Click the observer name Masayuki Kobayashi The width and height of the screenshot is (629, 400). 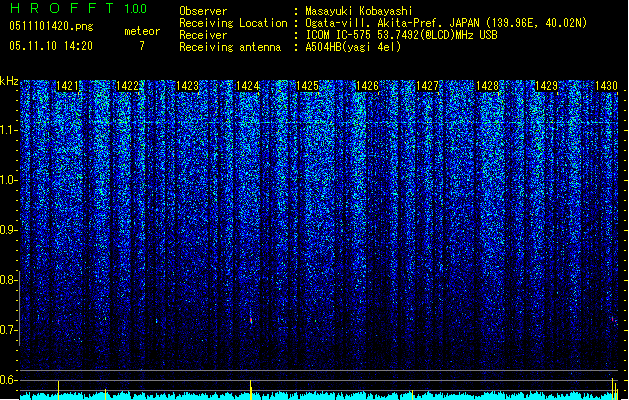click(x=359, y=11)
